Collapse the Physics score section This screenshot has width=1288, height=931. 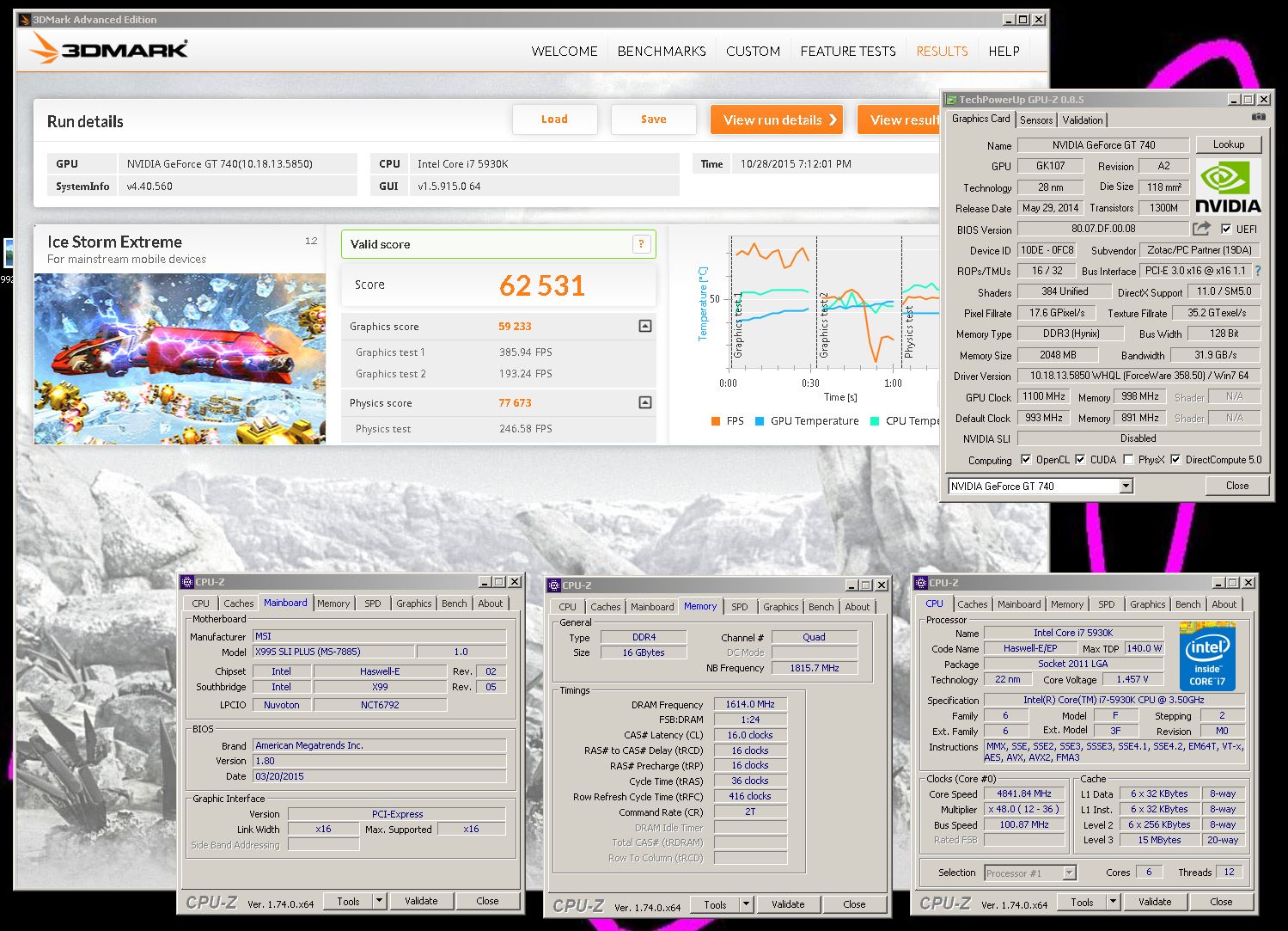[x=645, y=402]
